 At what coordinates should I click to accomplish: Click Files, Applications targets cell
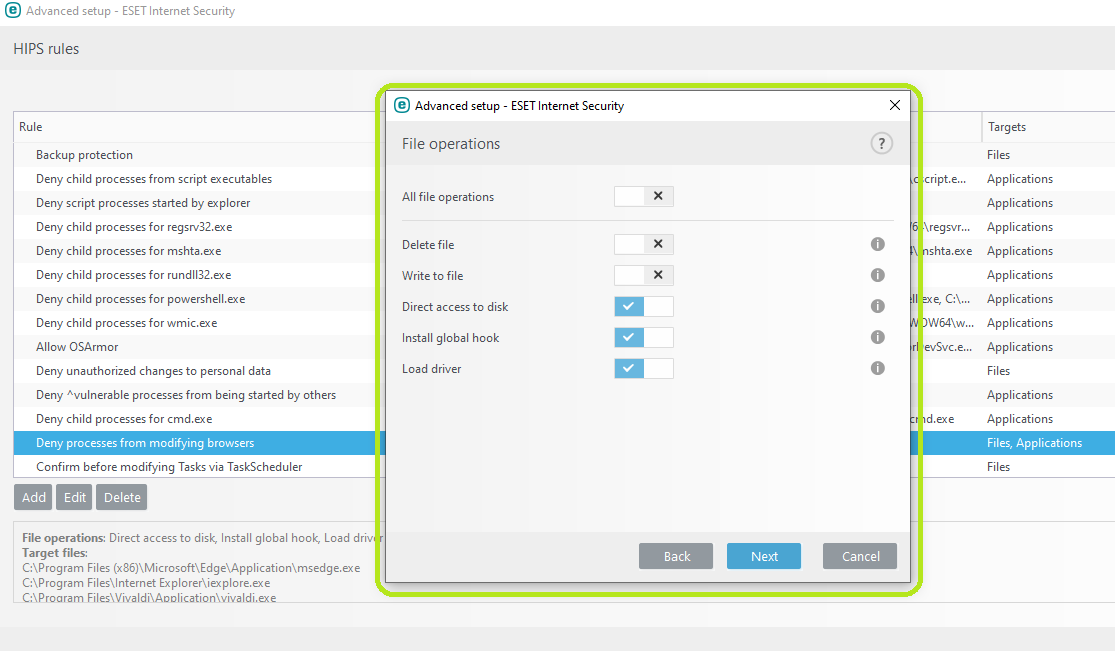point(1034,443)
